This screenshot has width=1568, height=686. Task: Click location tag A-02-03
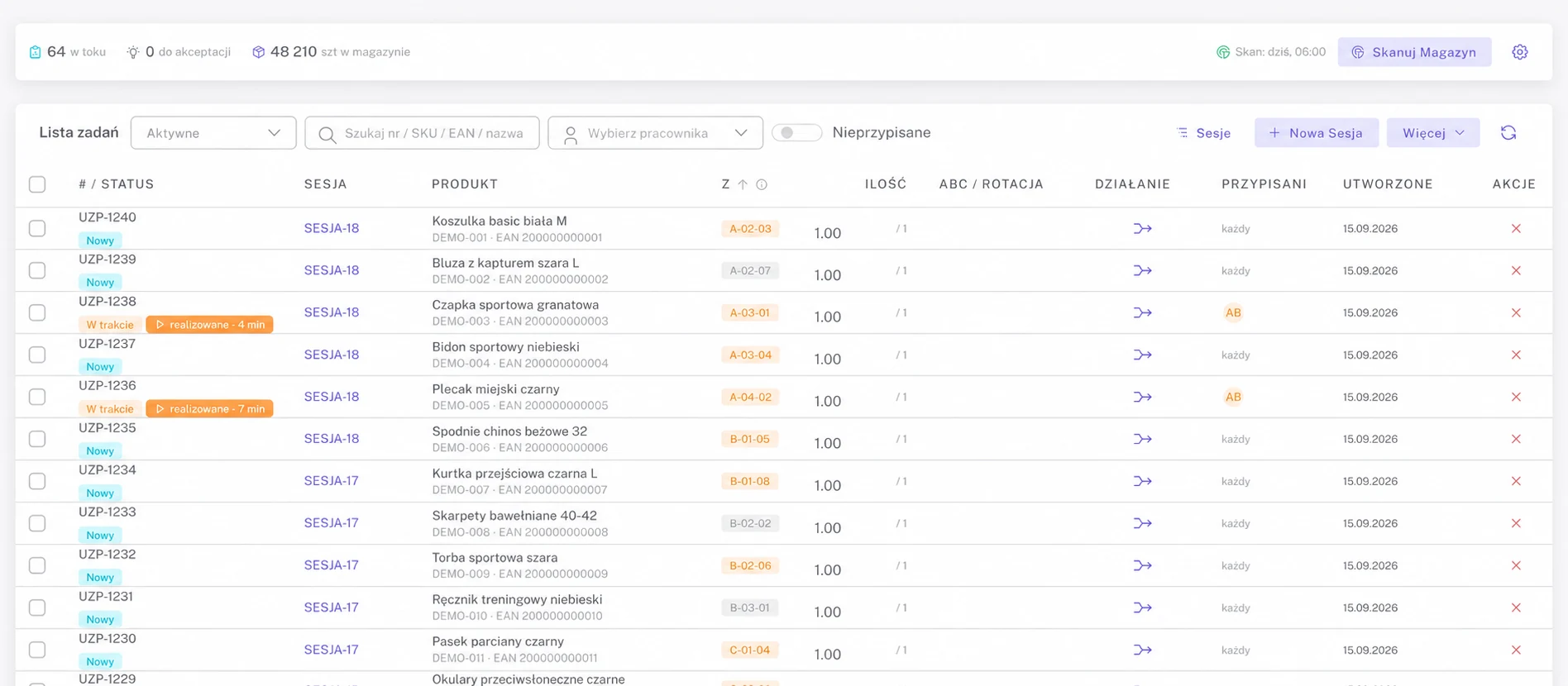(750, 228)
